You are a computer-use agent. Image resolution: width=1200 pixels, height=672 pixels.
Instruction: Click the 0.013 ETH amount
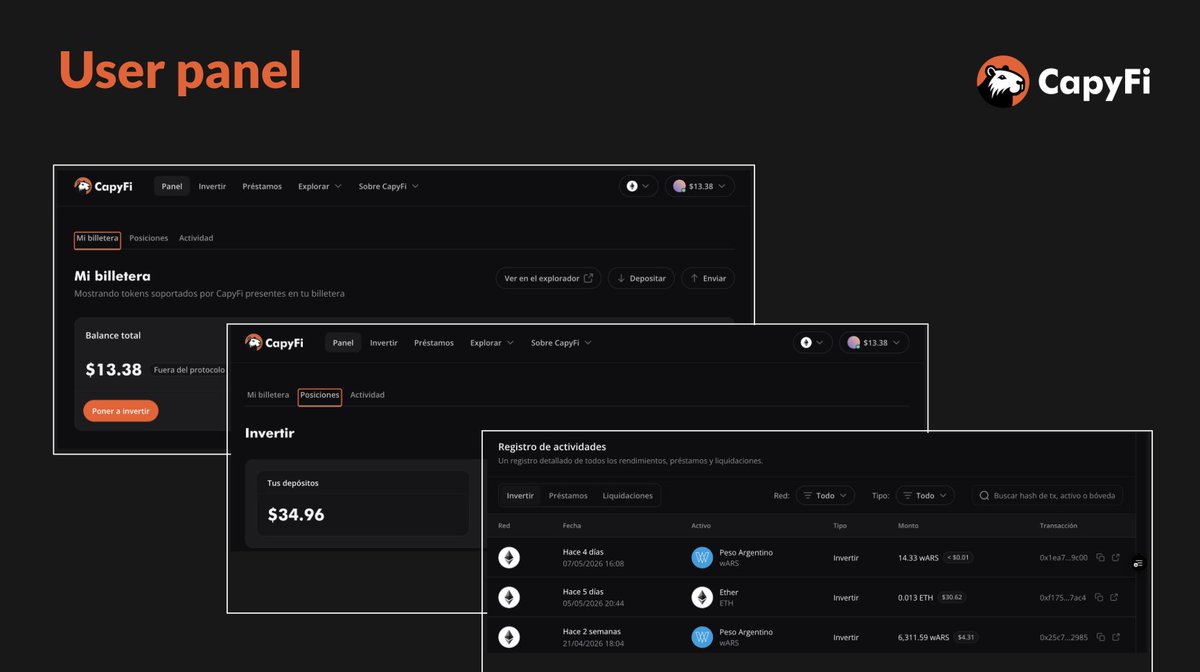[915, 598]
